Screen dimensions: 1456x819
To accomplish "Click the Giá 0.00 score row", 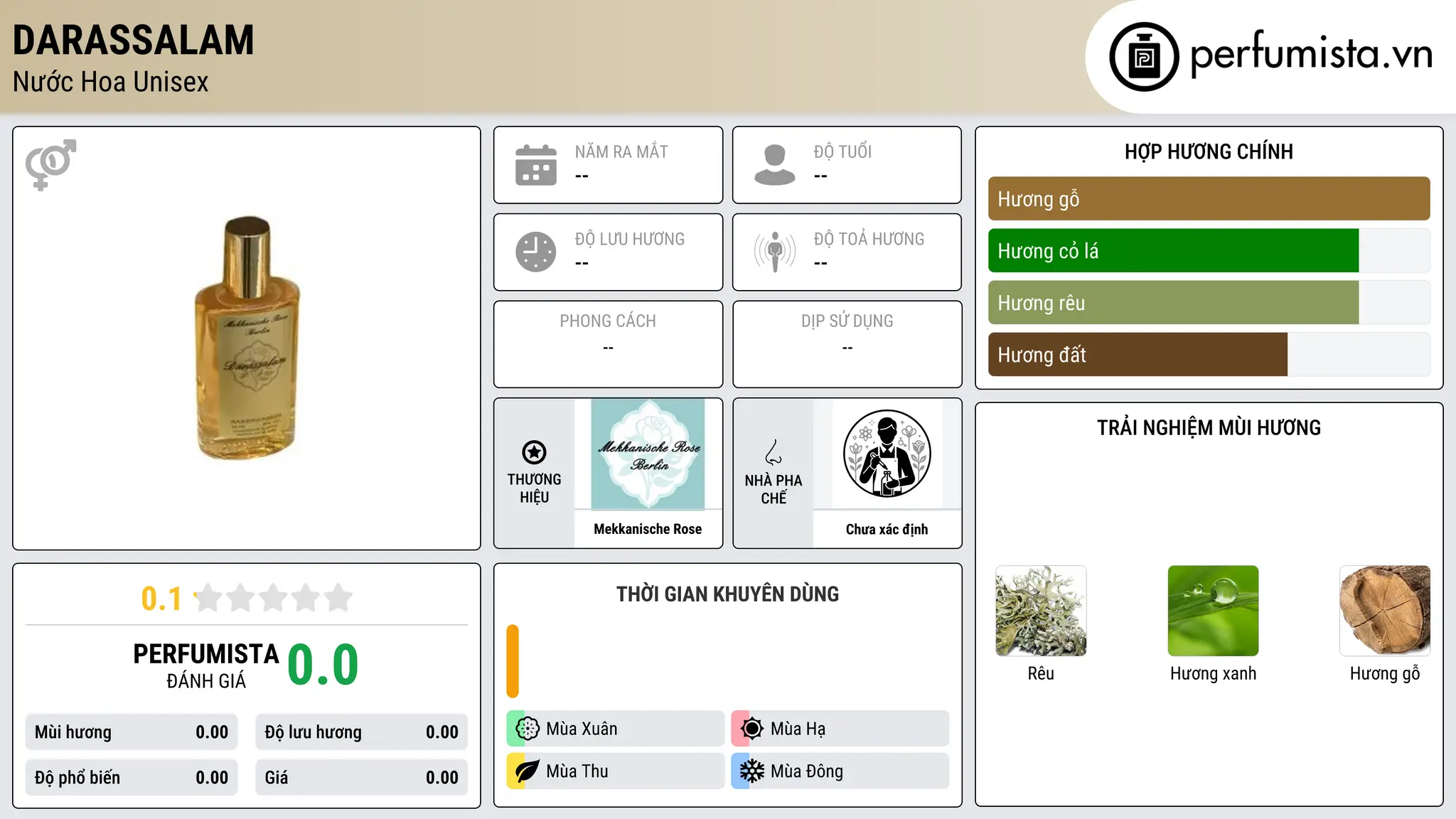I will tap(361, 778).
